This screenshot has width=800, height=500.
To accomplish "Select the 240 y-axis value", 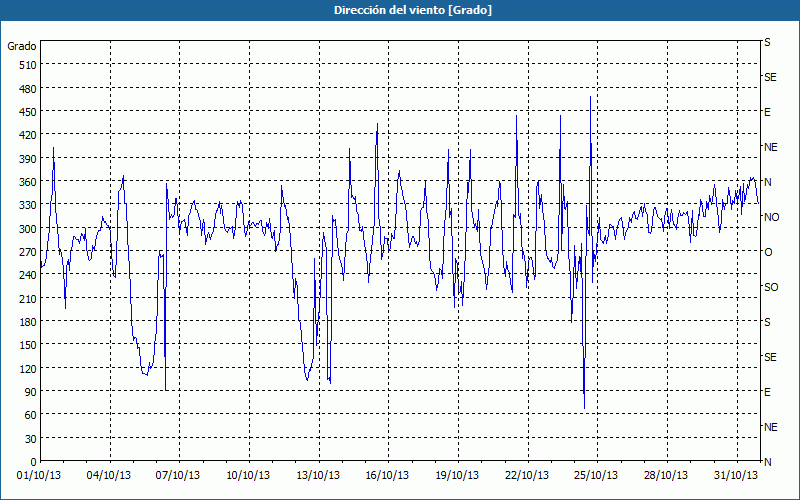I will 28,275.
